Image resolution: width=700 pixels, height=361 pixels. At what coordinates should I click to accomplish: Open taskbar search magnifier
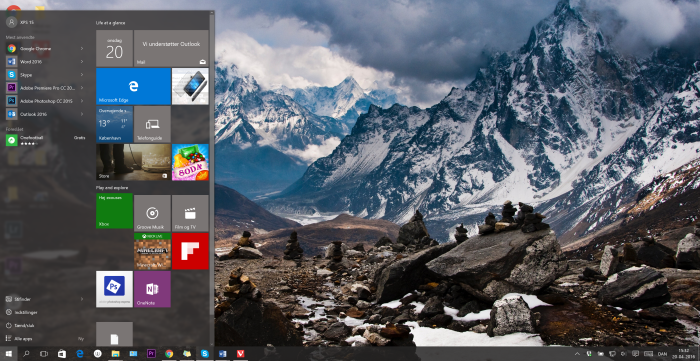click(x=26, y=354)
